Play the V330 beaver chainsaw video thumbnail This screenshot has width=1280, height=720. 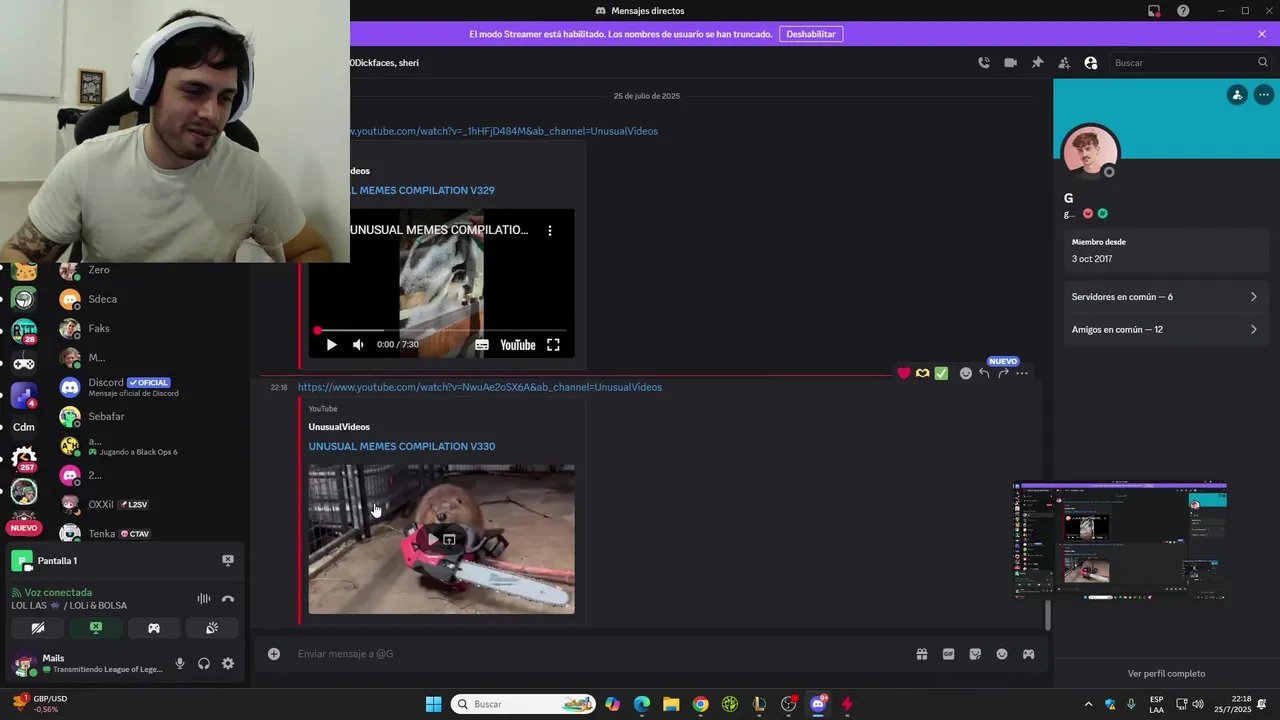click(x=432, y=540)
